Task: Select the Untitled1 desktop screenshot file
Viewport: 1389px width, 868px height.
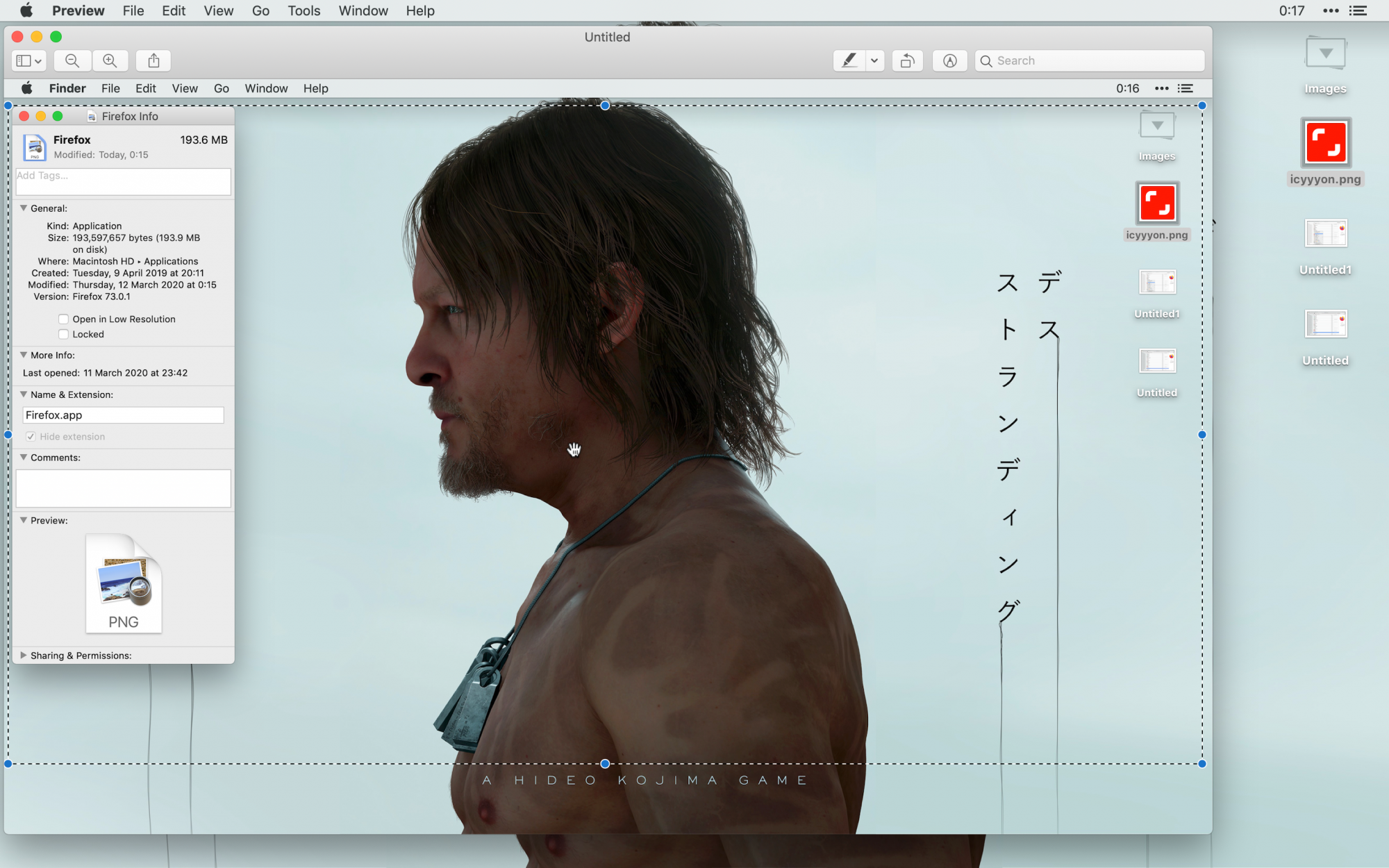Action: (1326, 247)
